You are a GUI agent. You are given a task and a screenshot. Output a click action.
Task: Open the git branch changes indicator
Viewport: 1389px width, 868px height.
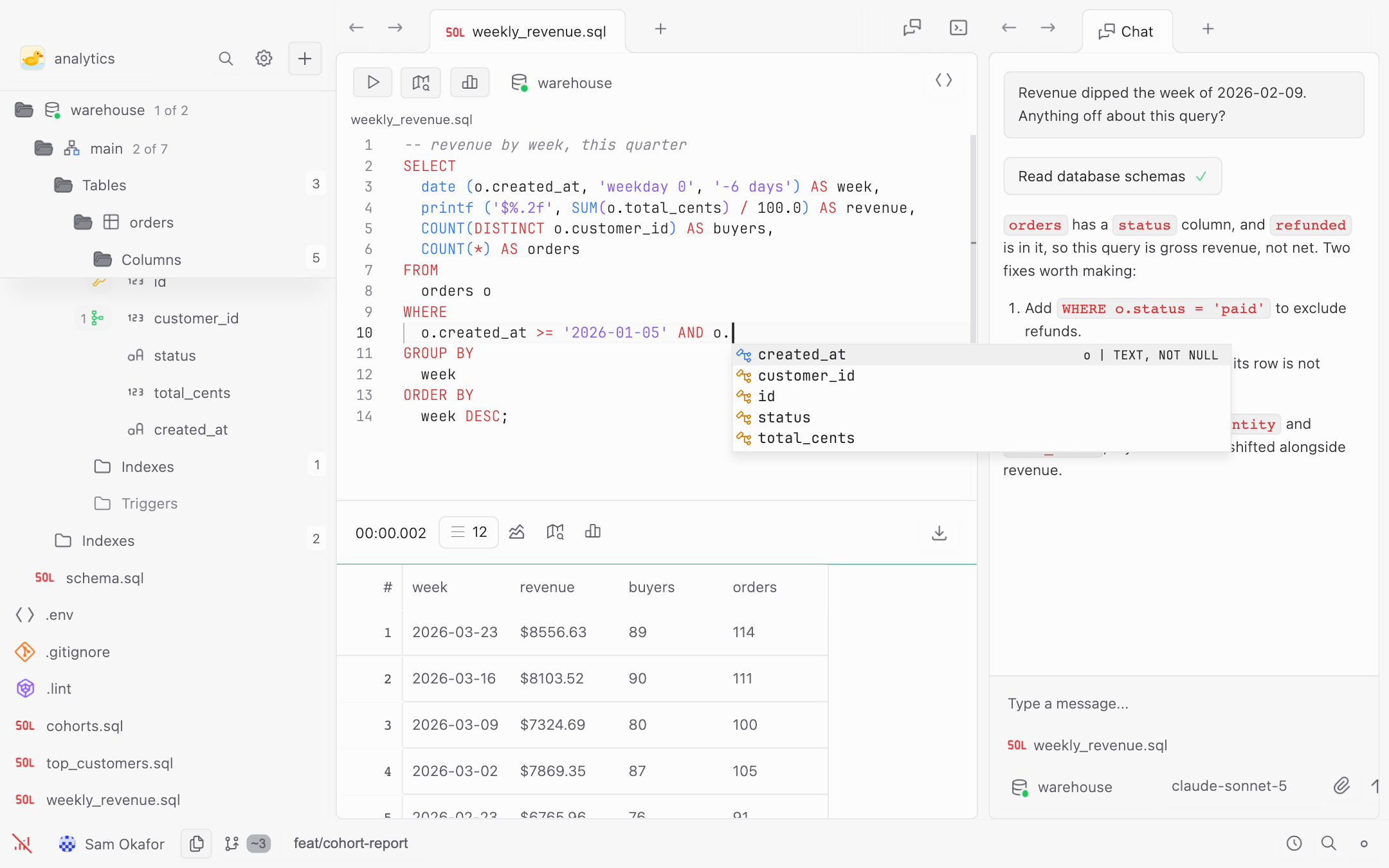[248, 843]
